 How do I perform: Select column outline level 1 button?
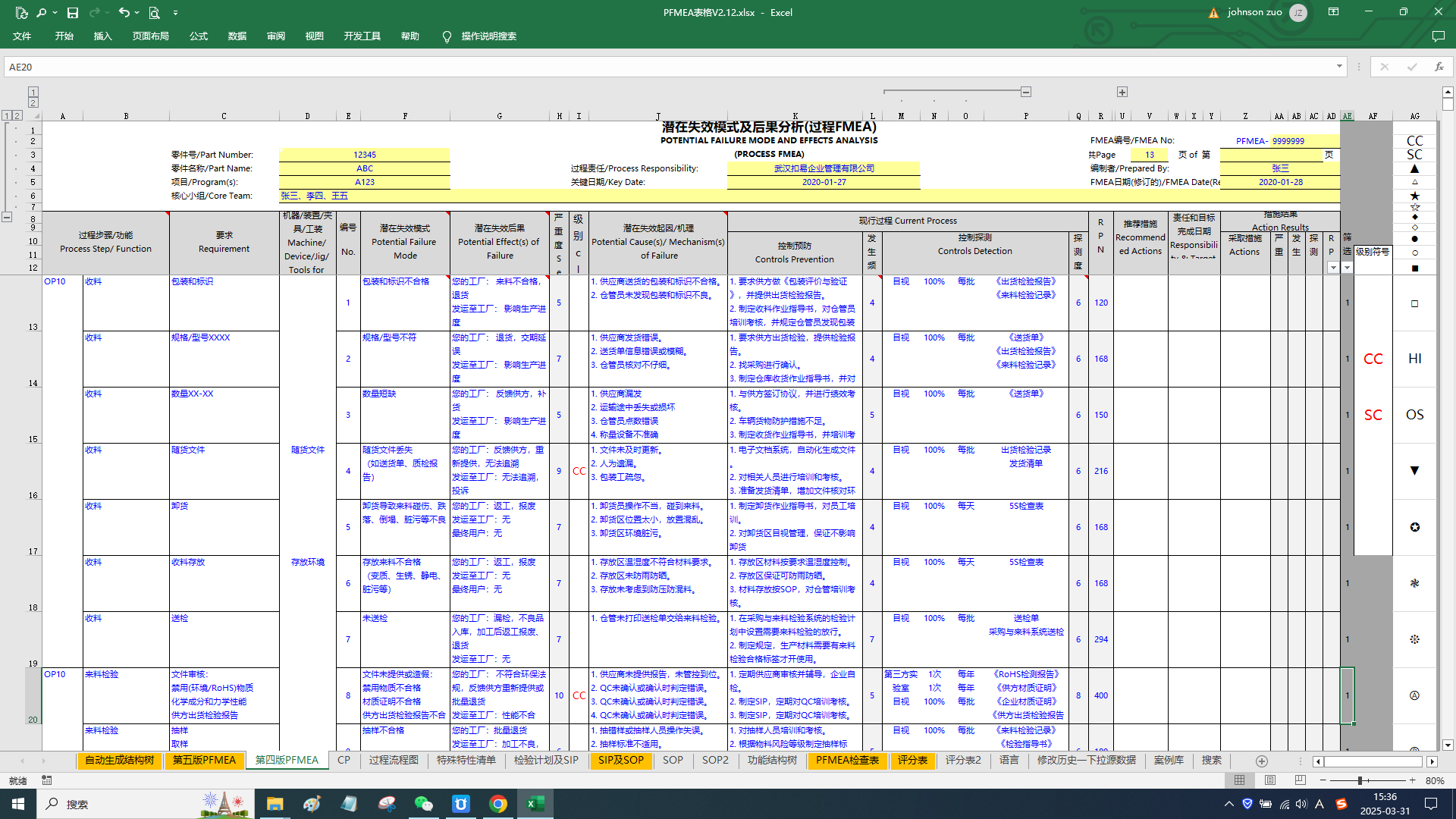(x=33, y=92)
